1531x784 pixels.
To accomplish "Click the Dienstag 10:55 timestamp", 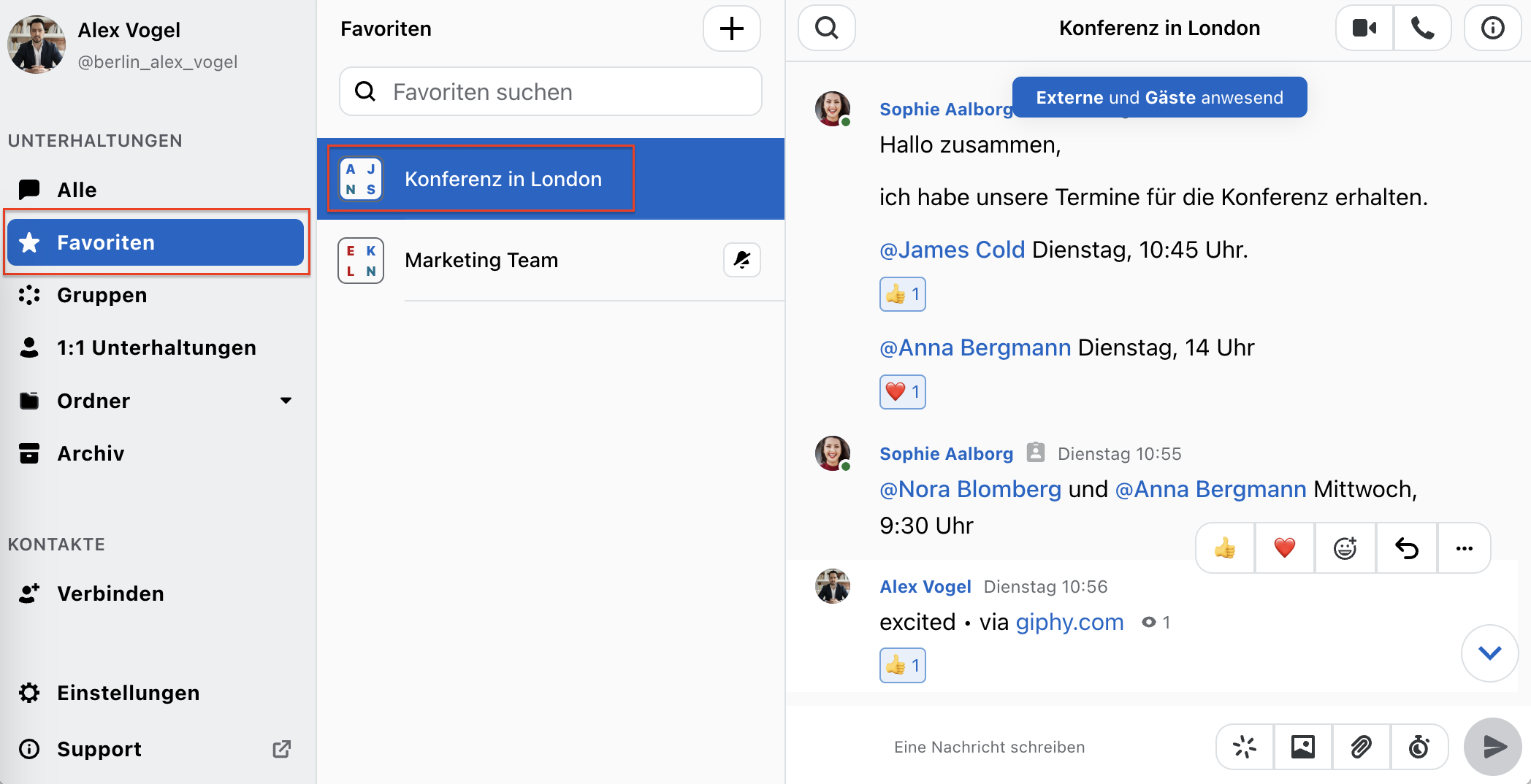I will coord(1119,453).
